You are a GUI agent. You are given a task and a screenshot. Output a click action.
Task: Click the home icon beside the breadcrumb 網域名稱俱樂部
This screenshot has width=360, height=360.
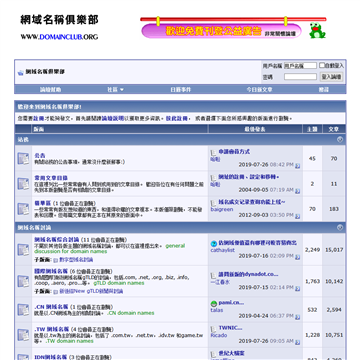coord(21,72)
